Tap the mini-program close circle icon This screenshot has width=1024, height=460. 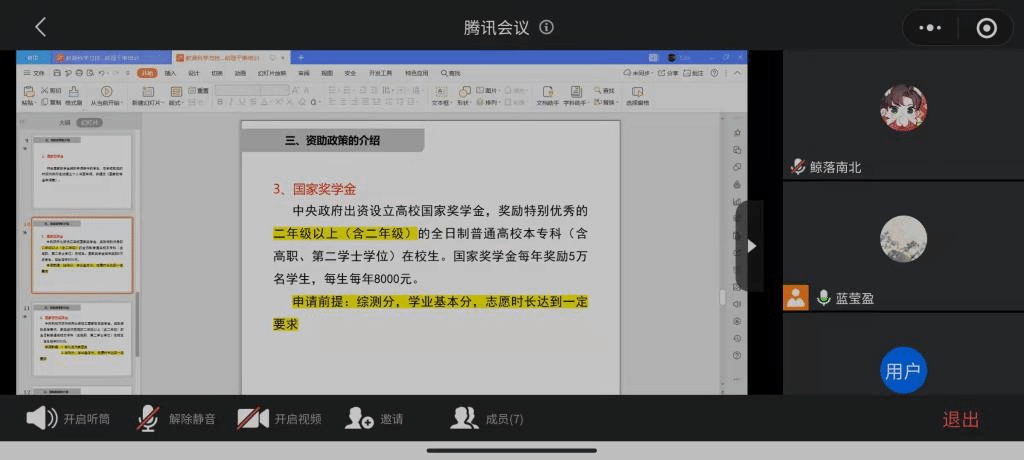click(x=986, y=28)
